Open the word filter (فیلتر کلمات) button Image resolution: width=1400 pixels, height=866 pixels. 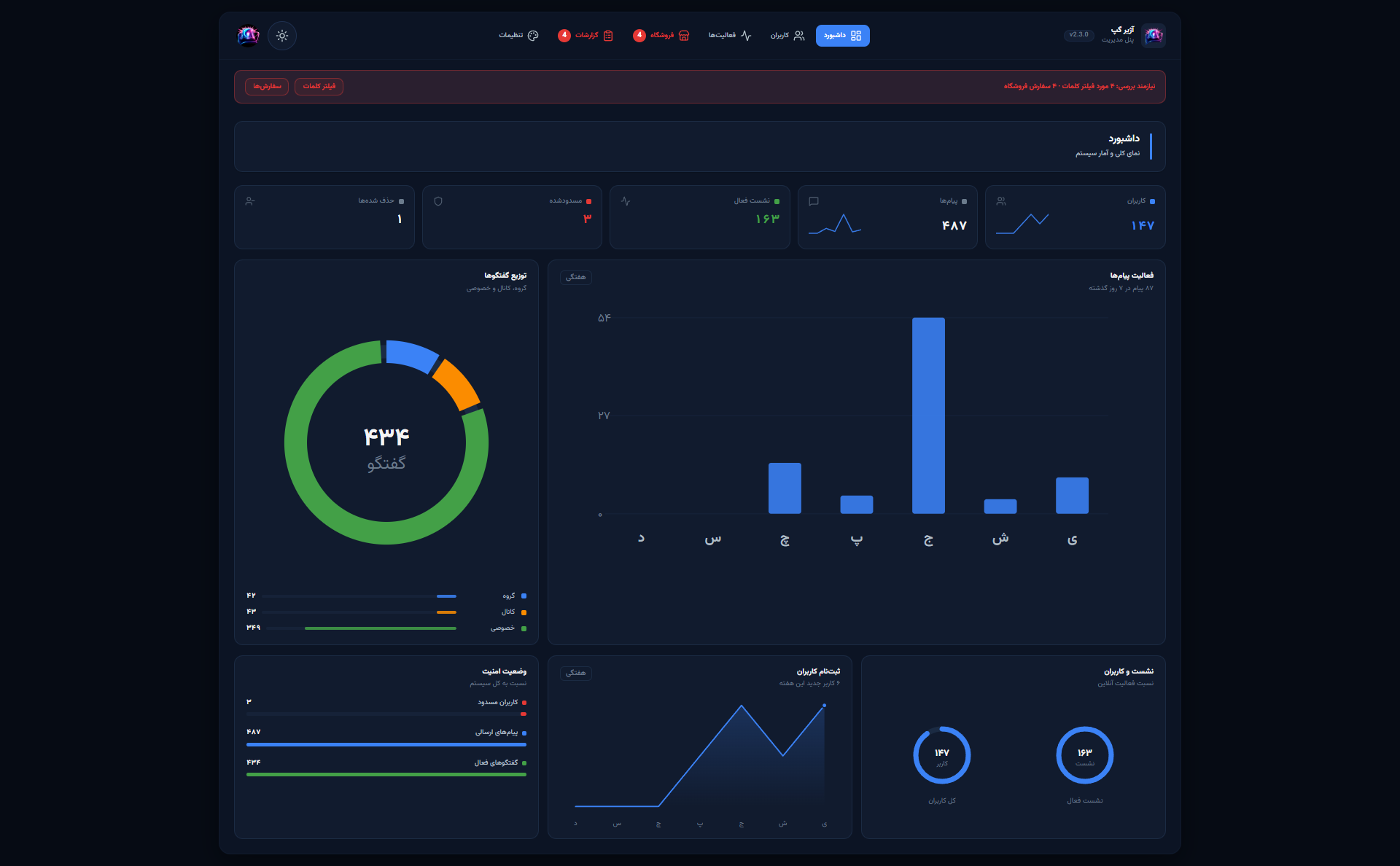click(319, 87)
